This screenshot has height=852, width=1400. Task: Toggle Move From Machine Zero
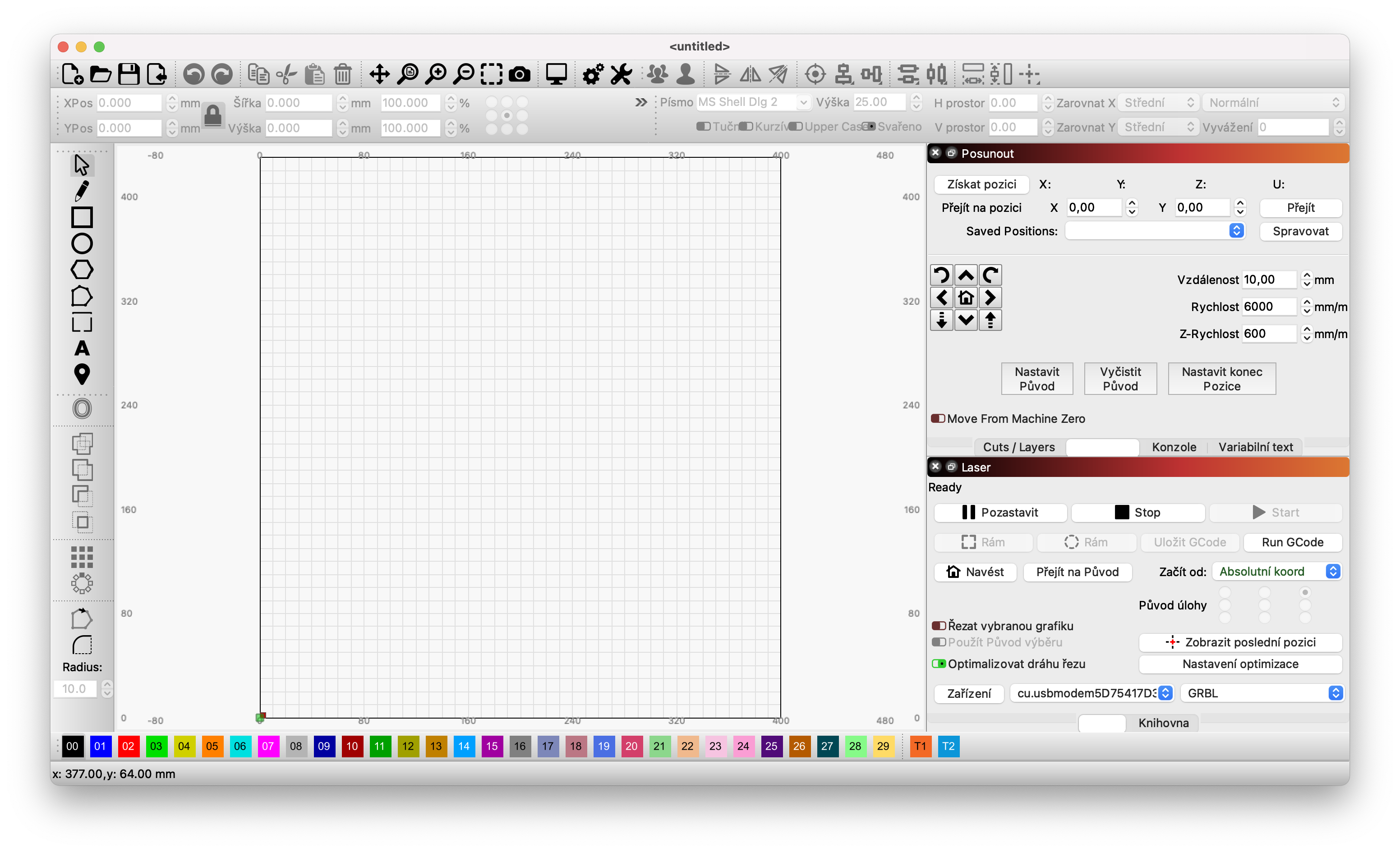(x=938, y=419)
